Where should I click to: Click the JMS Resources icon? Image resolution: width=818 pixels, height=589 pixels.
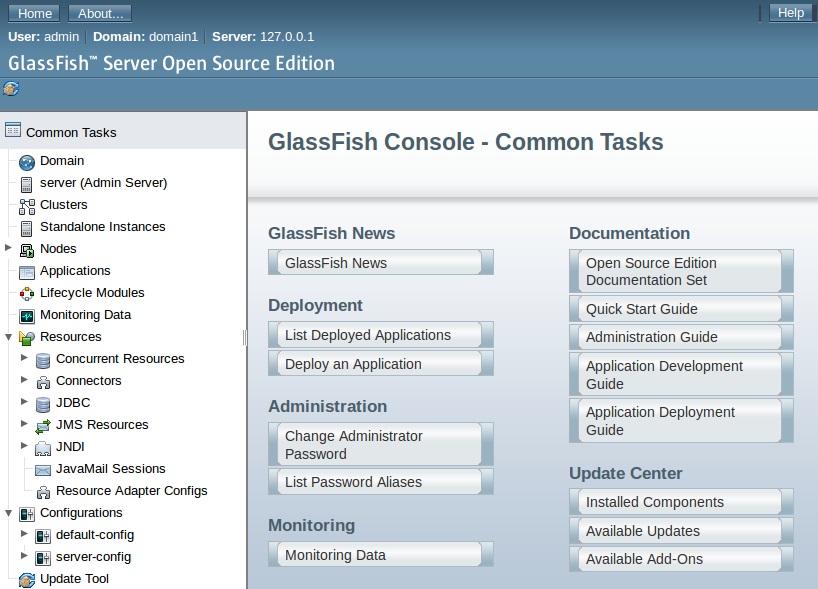point(43,426)
